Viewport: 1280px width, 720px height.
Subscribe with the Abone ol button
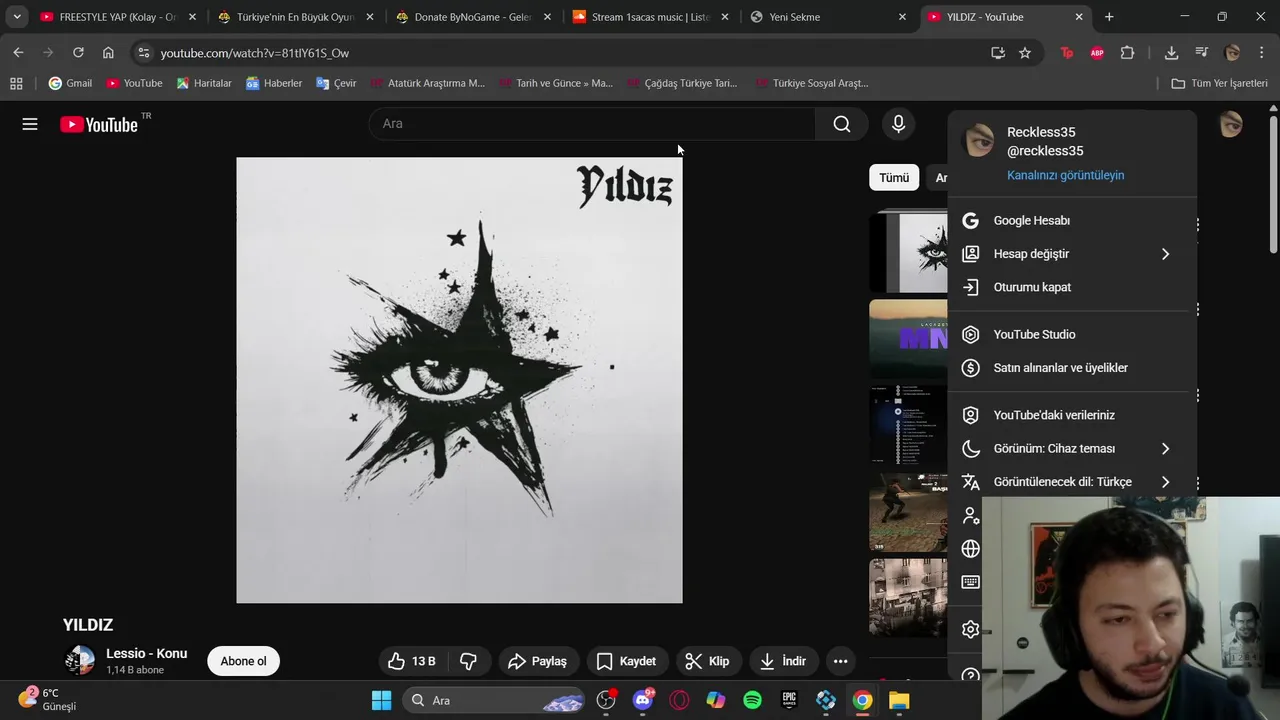pyautogui.click(x=243, y=661)
